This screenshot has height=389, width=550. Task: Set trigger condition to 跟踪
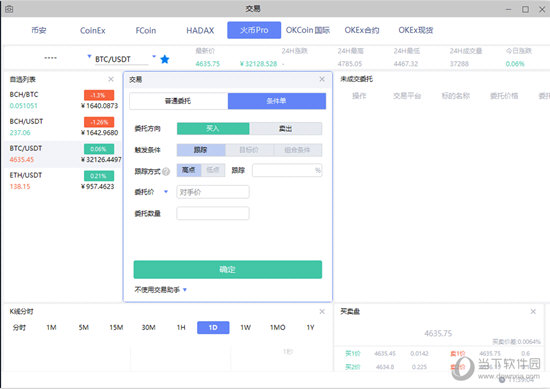pyautogui.click(x=201, y=150)
